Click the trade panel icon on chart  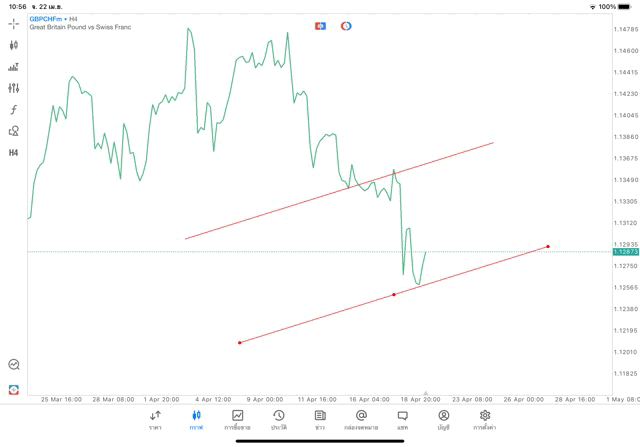coord(320,26)
